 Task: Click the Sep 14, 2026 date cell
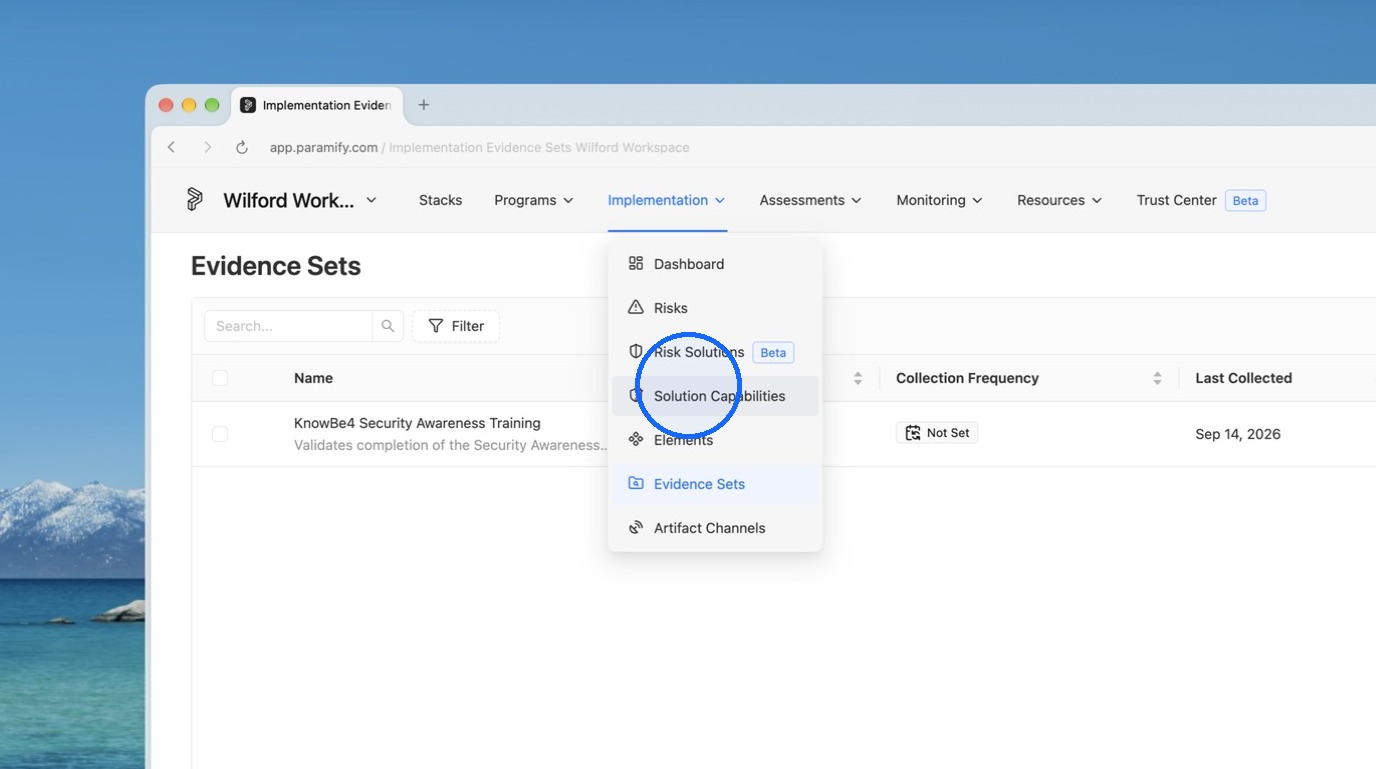coord(1238,434)
